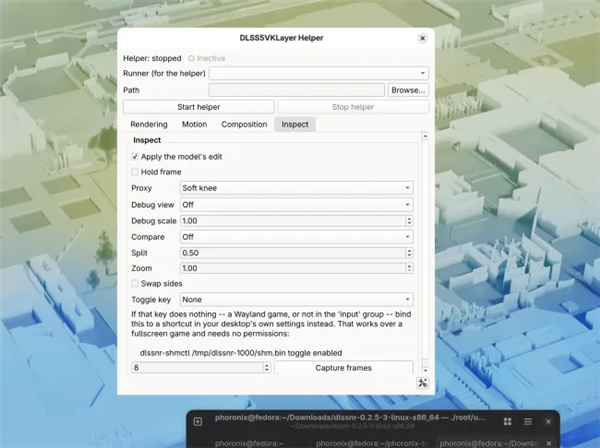Click the Inspect panel vertical scrollbar track
Screen dimensions: 600x448
coord(425,249)
